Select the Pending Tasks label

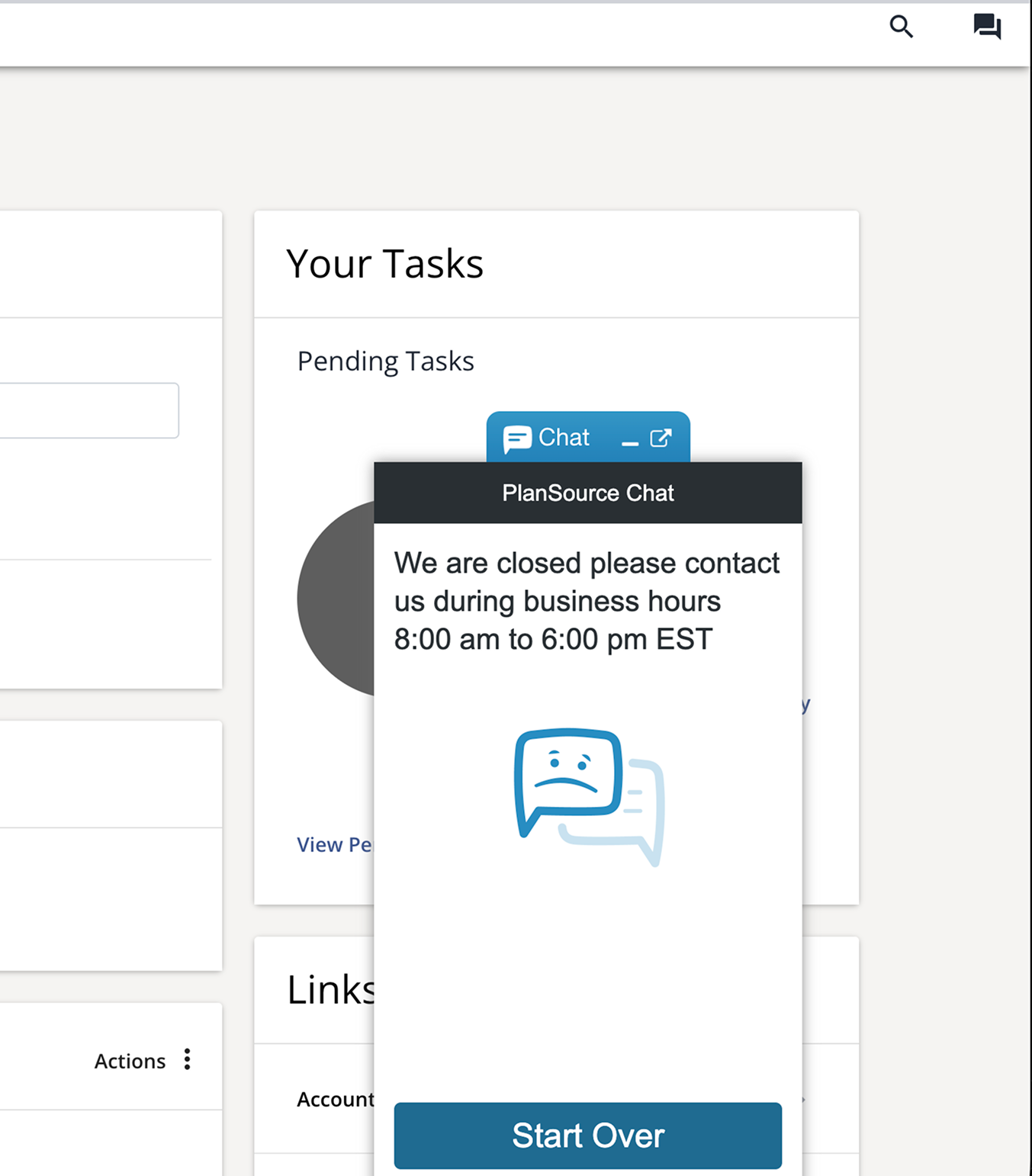click(385, 361)
